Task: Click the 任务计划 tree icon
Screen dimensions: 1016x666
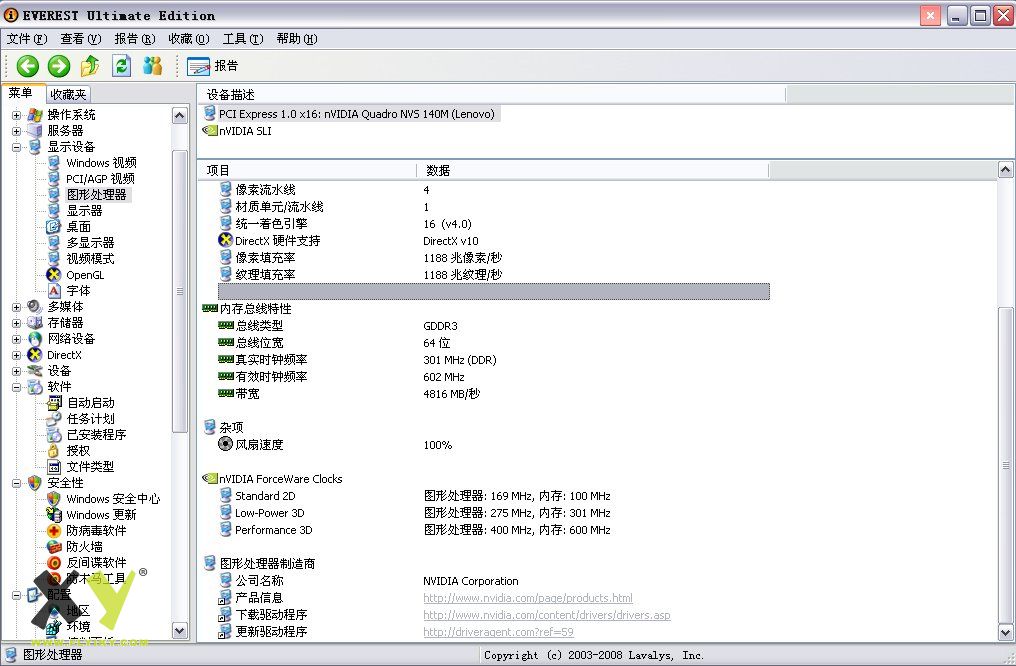Action: 54,419
